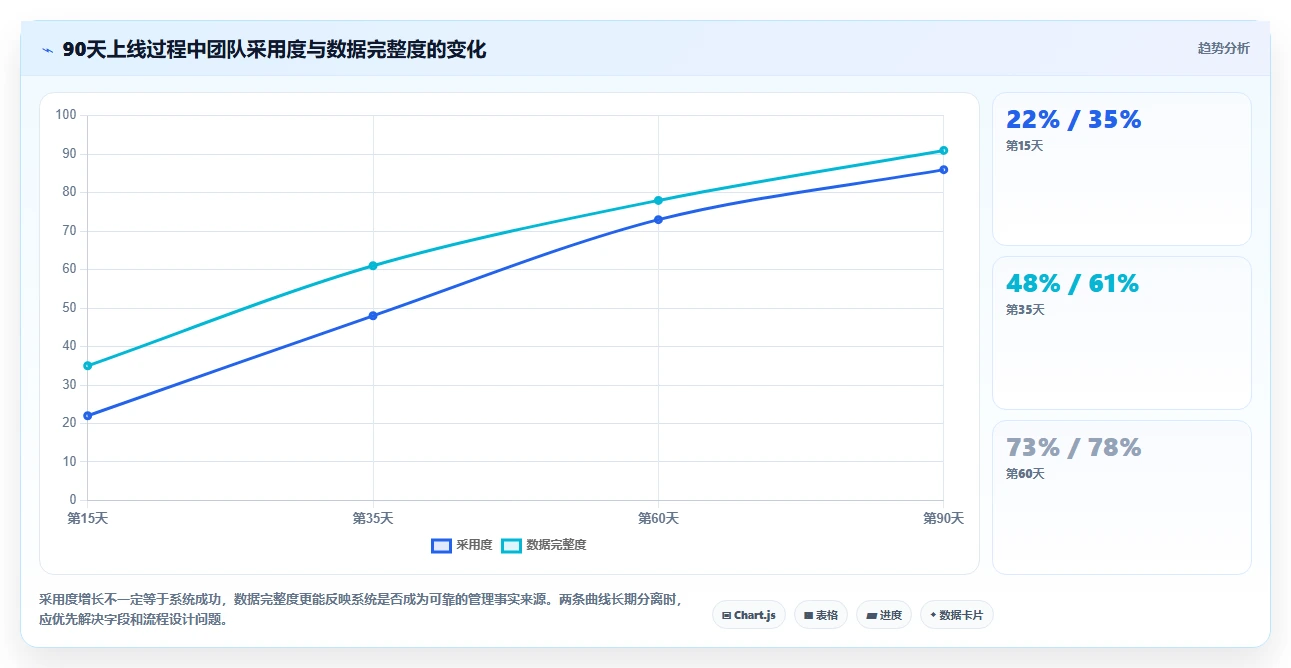This screenshot has height=668, width=1291.
Task: Select the 数据卡片 tag
Action: pos(957,615)
